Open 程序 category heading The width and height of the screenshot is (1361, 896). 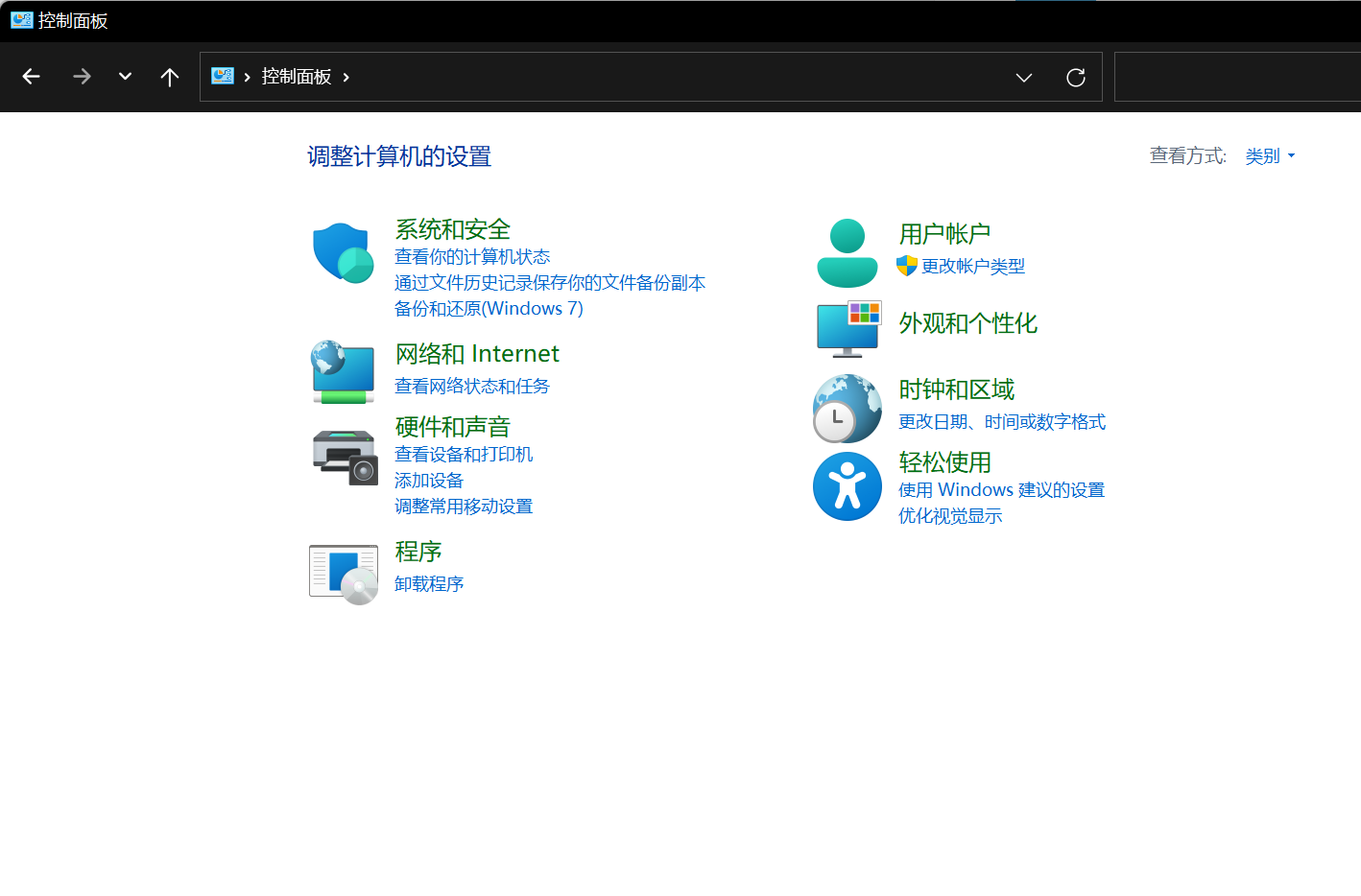(418, 552)
